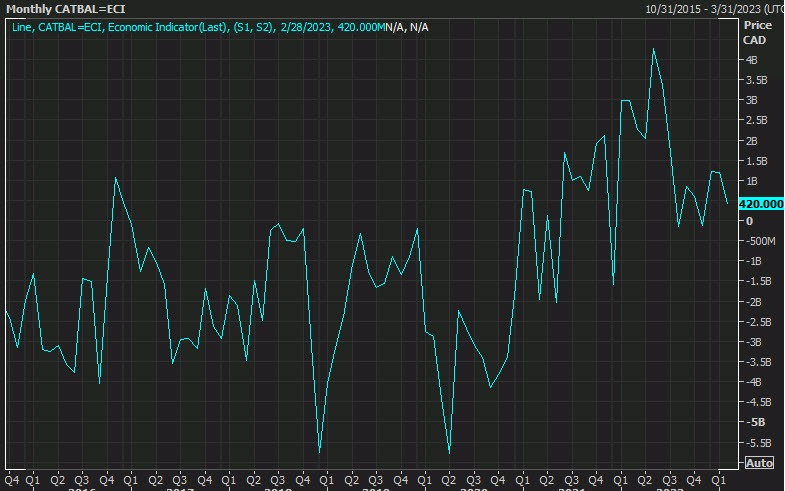Click the 4B label on price axis
Screen dimensions: 785x491
[751, 60]
